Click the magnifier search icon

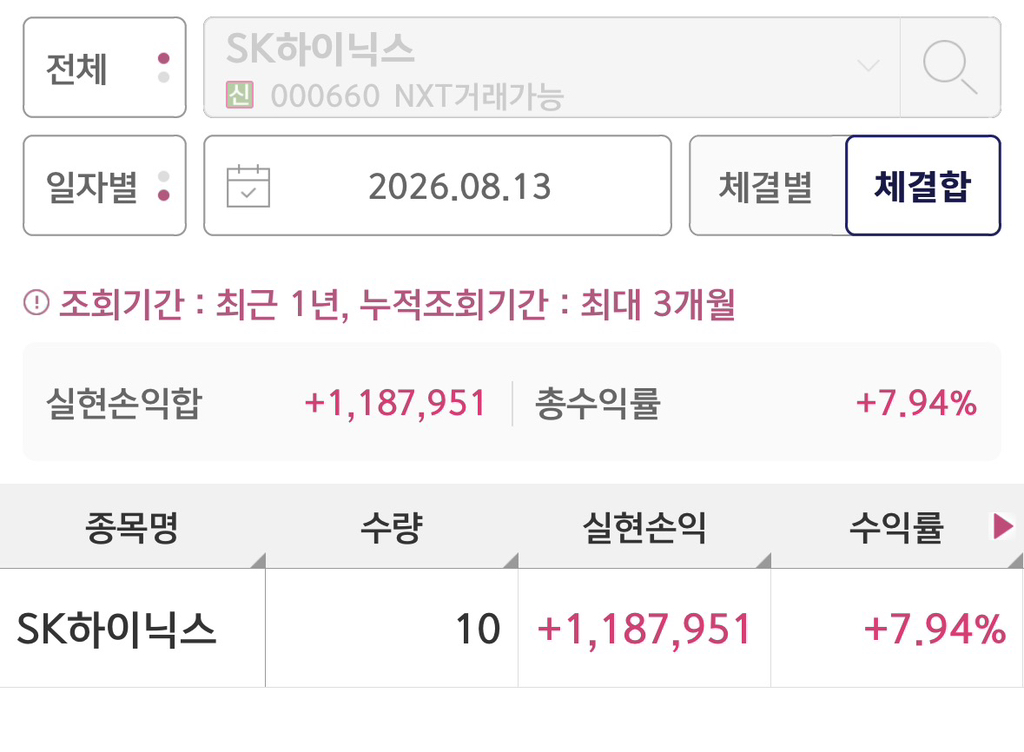click(950, 67)
